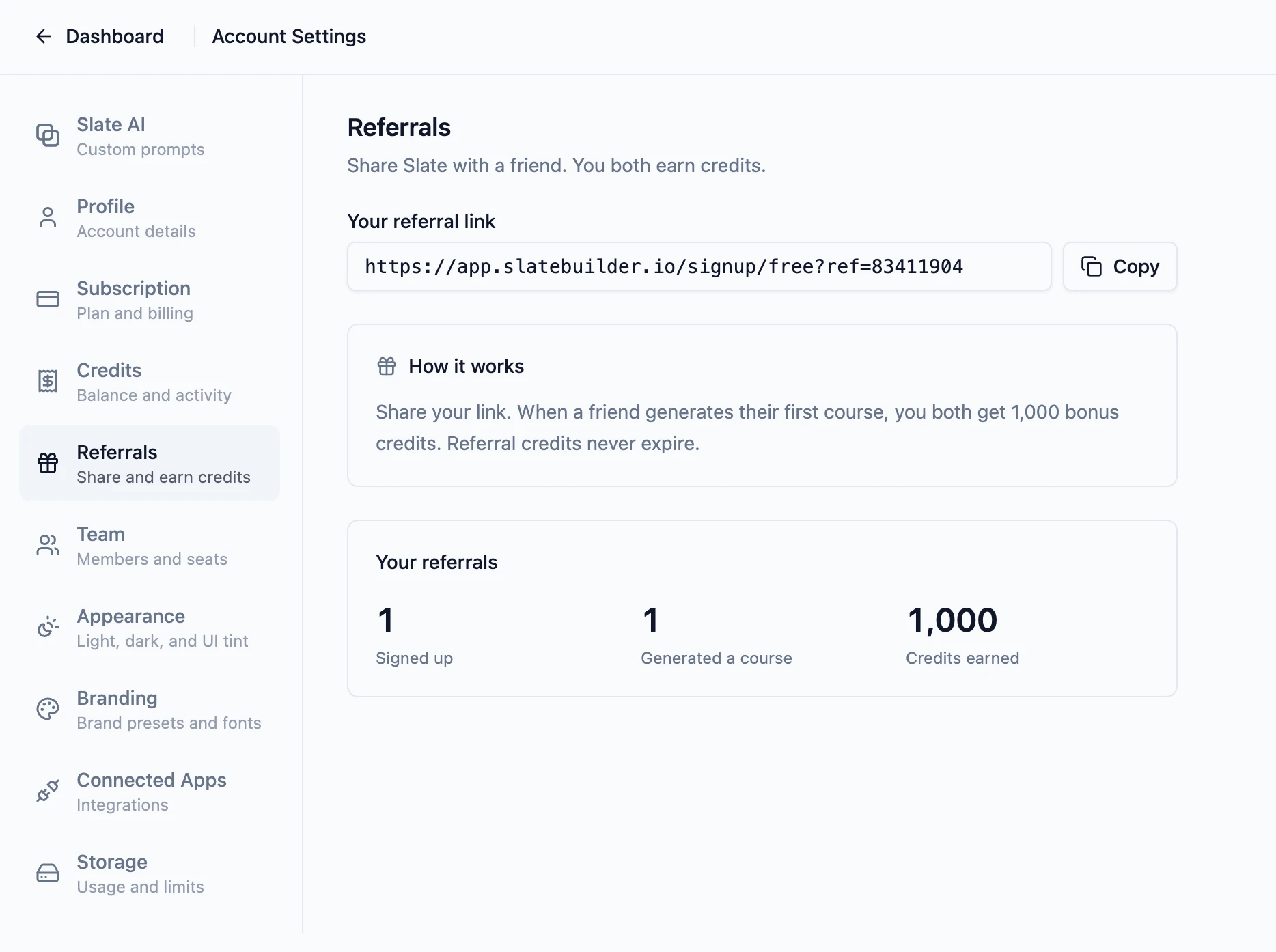Open Slate AI custom prompts section

[x=150, y=135]
